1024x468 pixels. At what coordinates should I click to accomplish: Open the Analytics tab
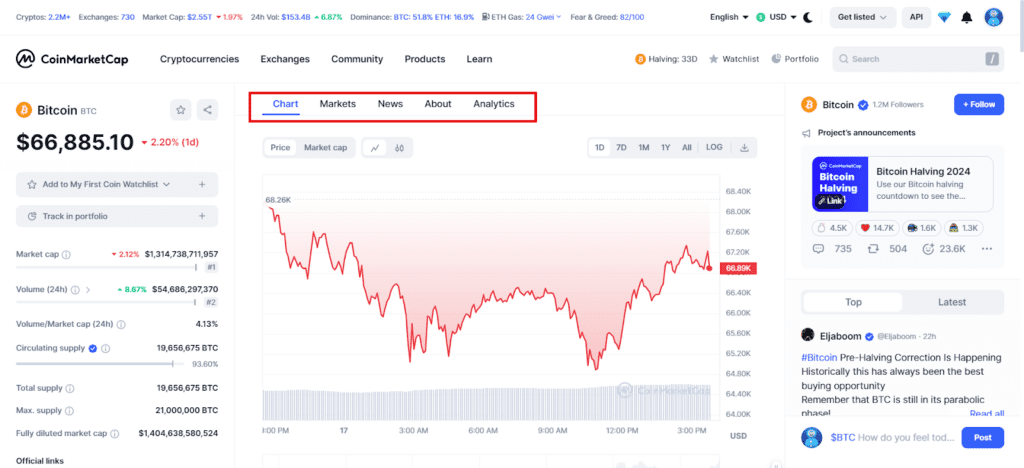tap(494, 104)
